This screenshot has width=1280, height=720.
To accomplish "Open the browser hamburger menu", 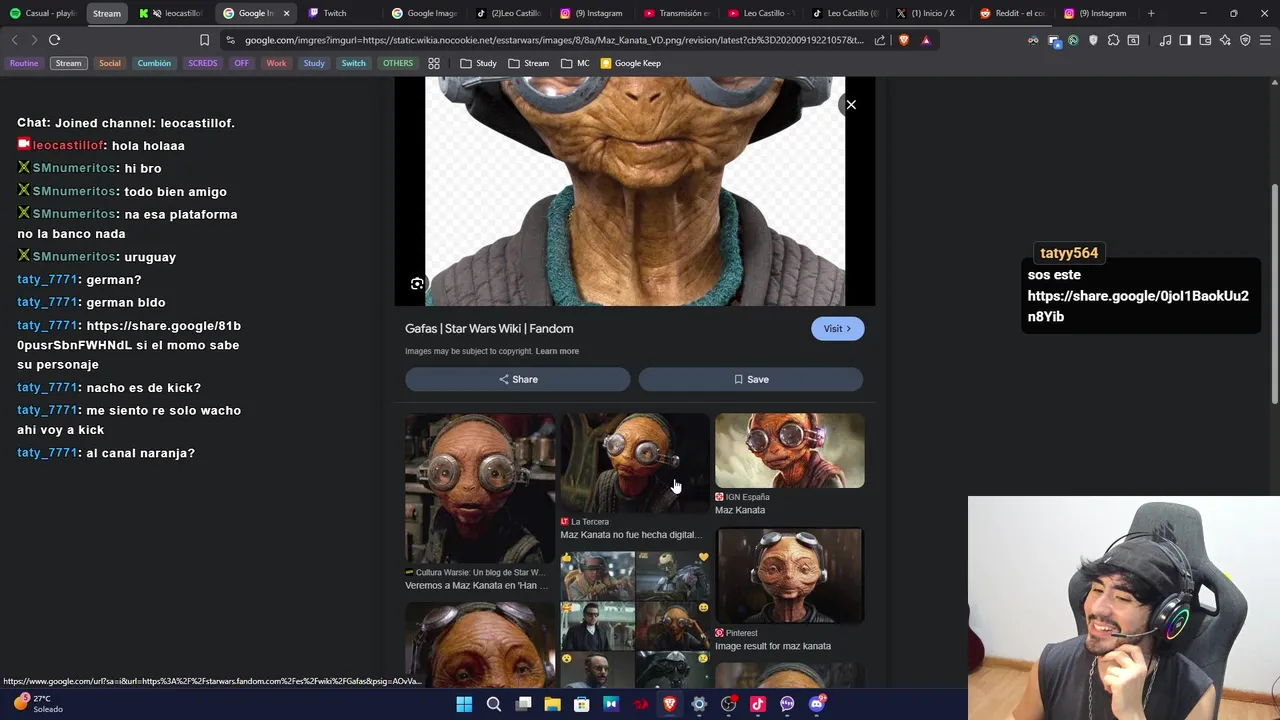I will tap(1265, 40).
